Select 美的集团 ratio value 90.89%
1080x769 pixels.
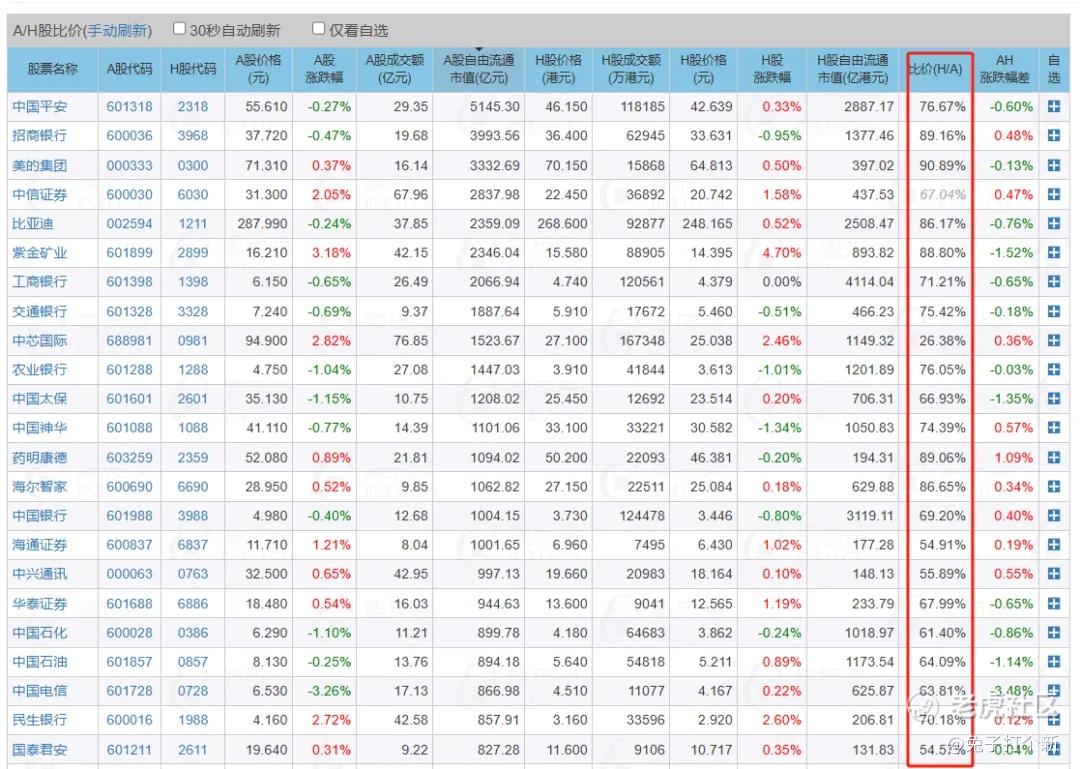click(x=942, y=165)
